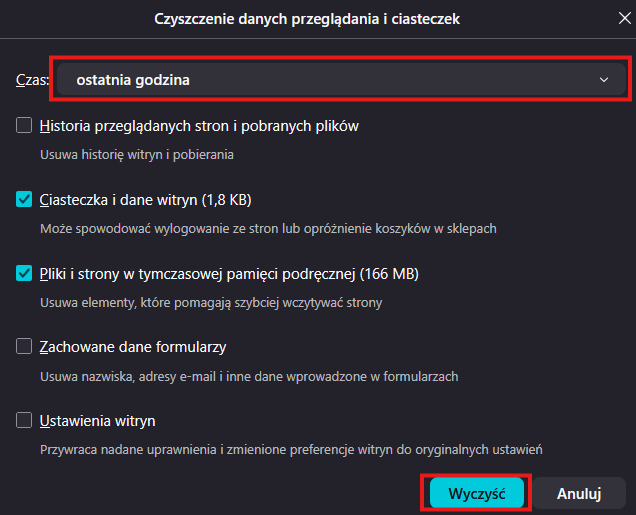
Task: Open the "ostatnia godzina" time range dropdown
Action: 341,79
